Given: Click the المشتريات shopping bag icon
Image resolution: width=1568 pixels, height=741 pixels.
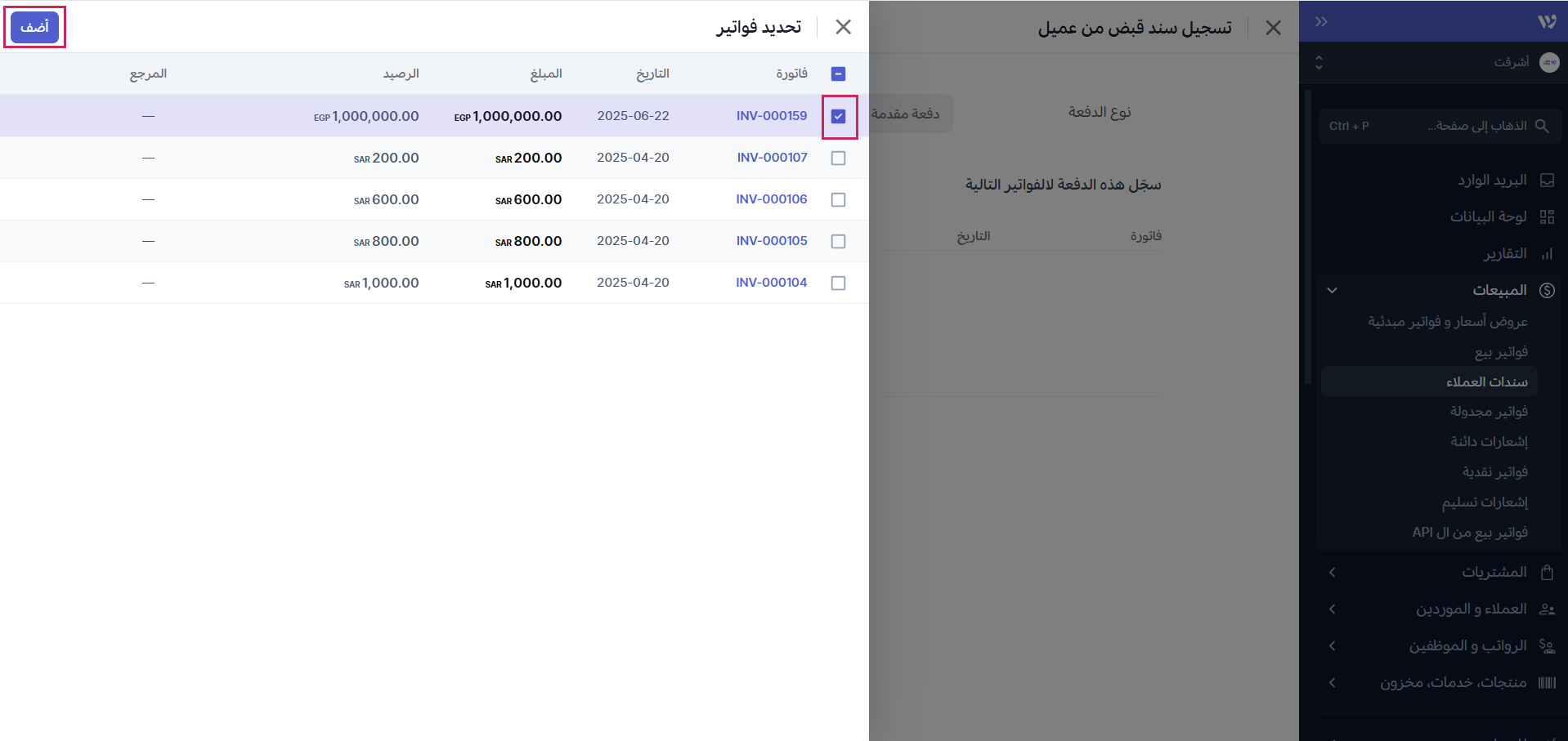Looking at the screenshot, I should pyautogui.click(x=1547, y=572).
